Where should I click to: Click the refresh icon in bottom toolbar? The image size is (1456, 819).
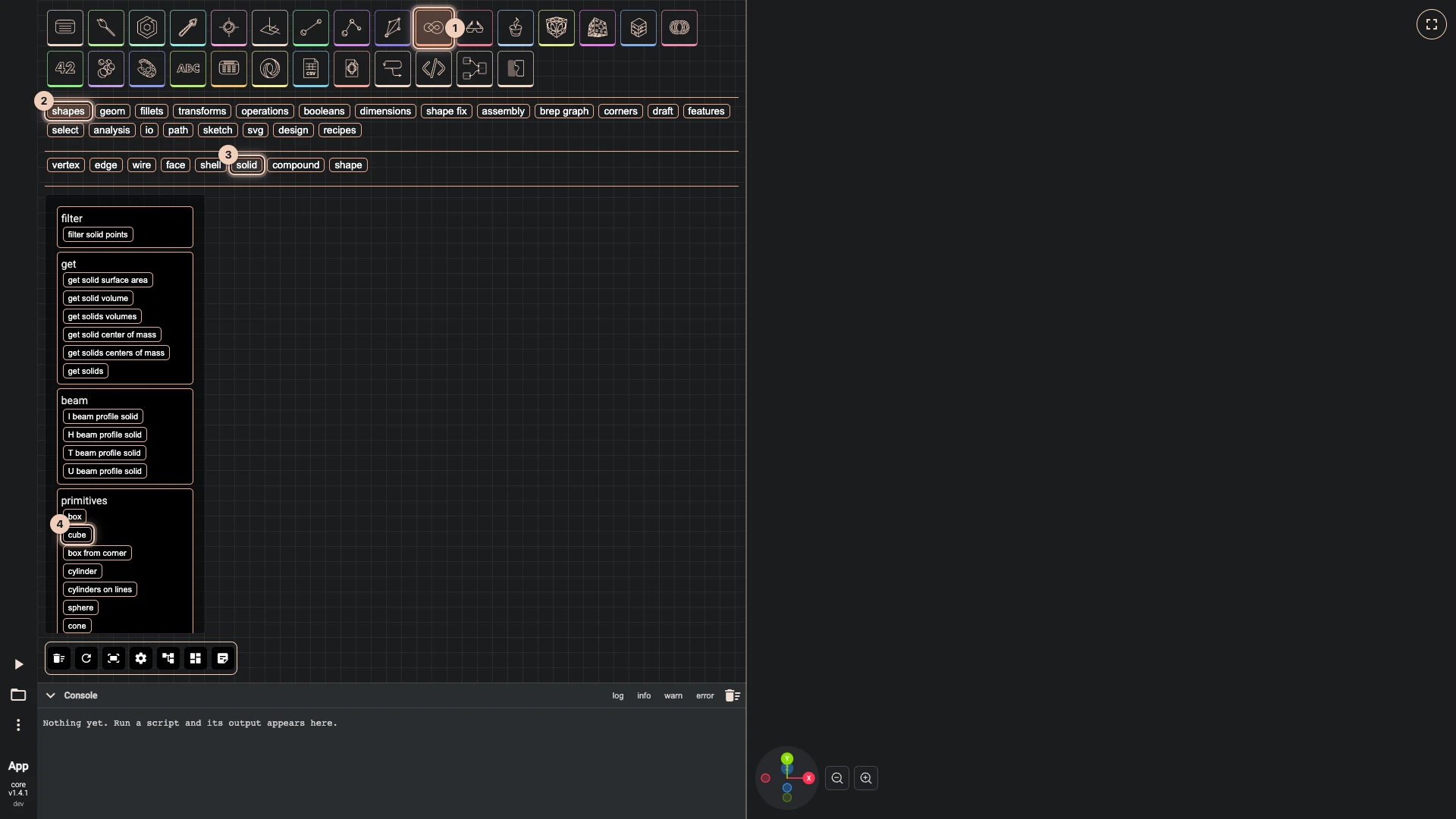[86, 658]
